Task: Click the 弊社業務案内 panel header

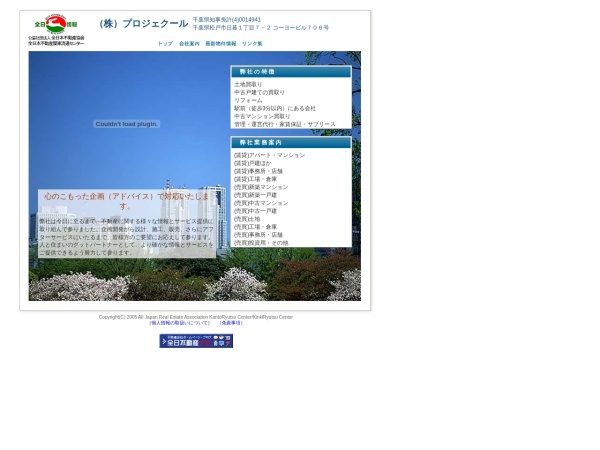Action: tap(291, 142)
